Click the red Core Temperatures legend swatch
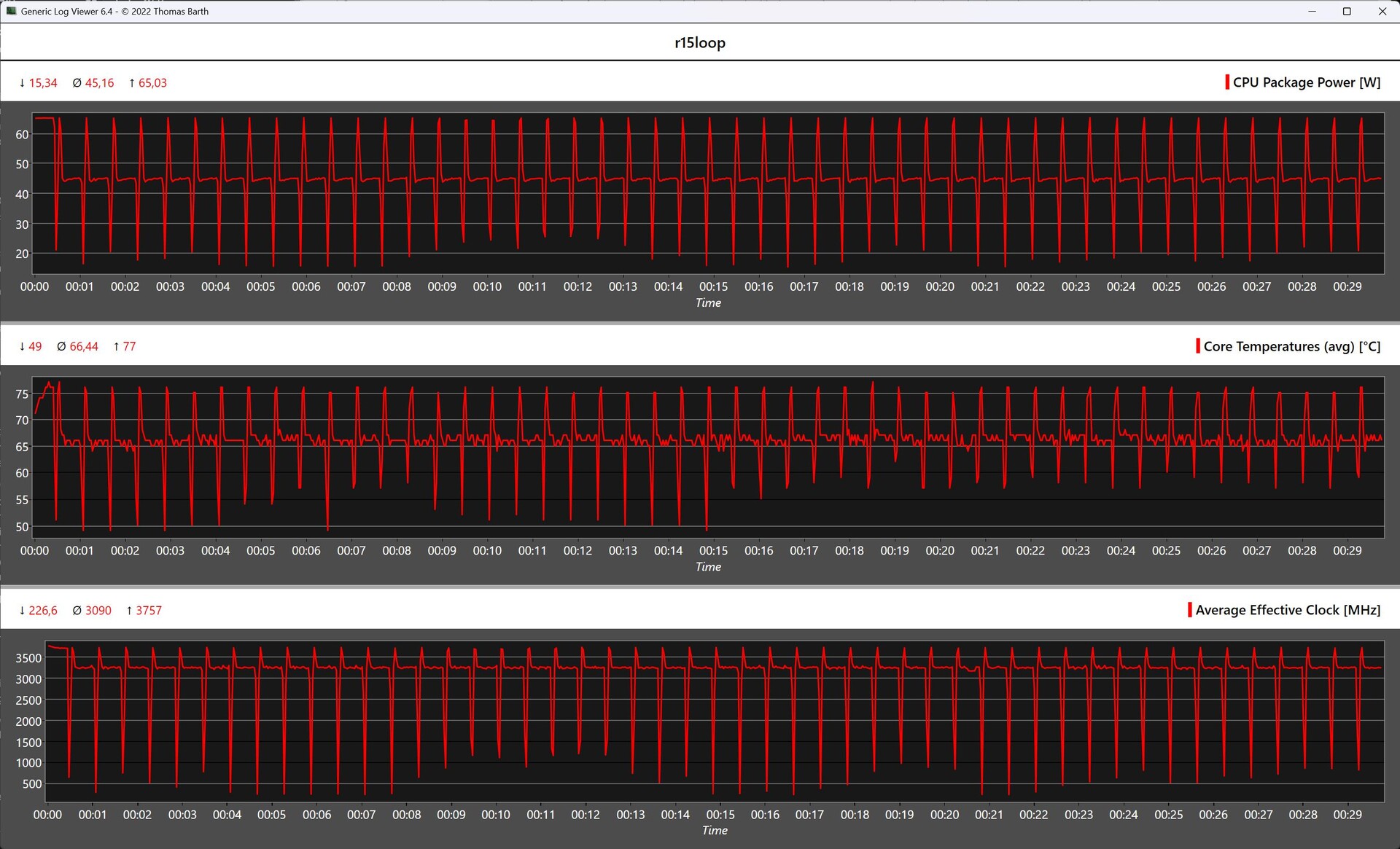This screenshot has height=849, width=1400. click(1198, 346)
